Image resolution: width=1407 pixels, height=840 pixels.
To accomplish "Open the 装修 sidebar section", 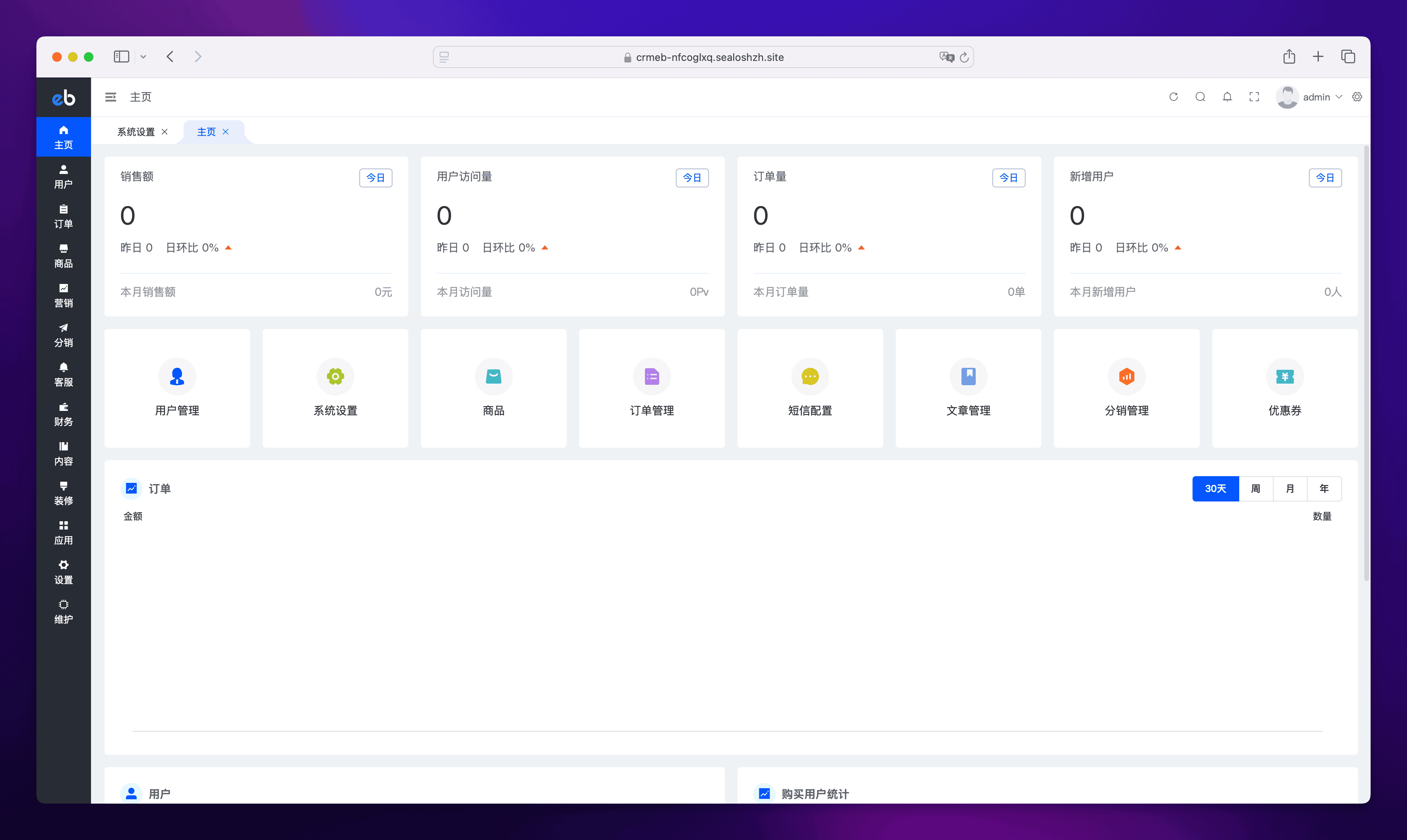I will (x=63, y=492).
